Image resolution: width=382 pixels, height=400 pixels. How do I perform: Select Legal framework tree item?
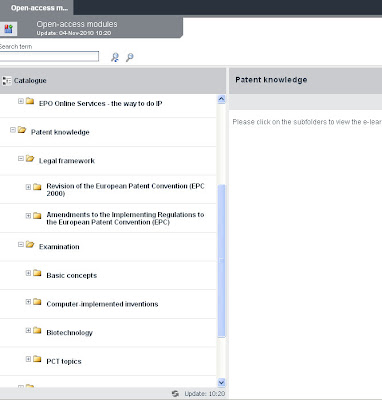point(67,161)
